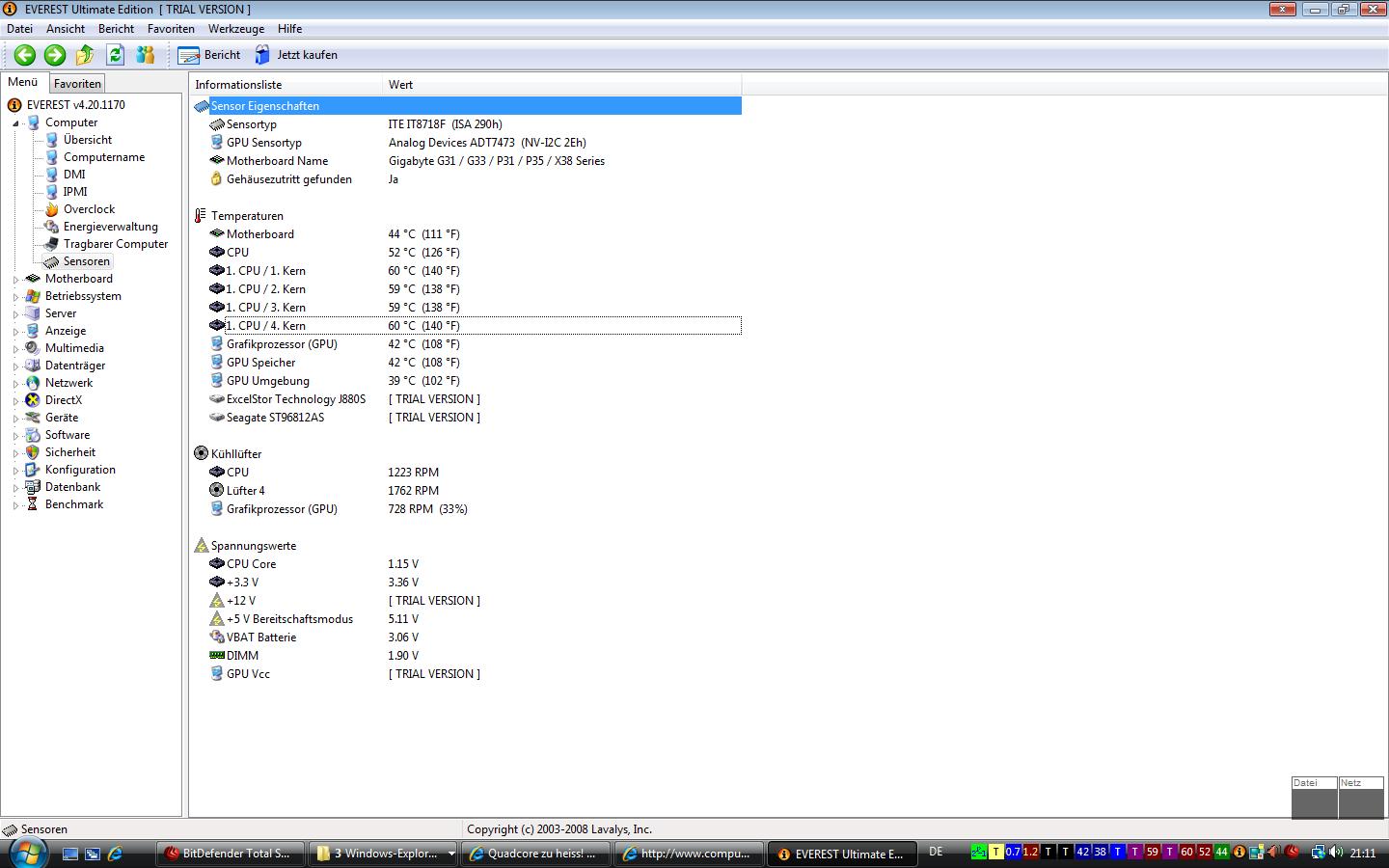
Task: Click the IPMI tree item icon
Action: pos(52,192)
